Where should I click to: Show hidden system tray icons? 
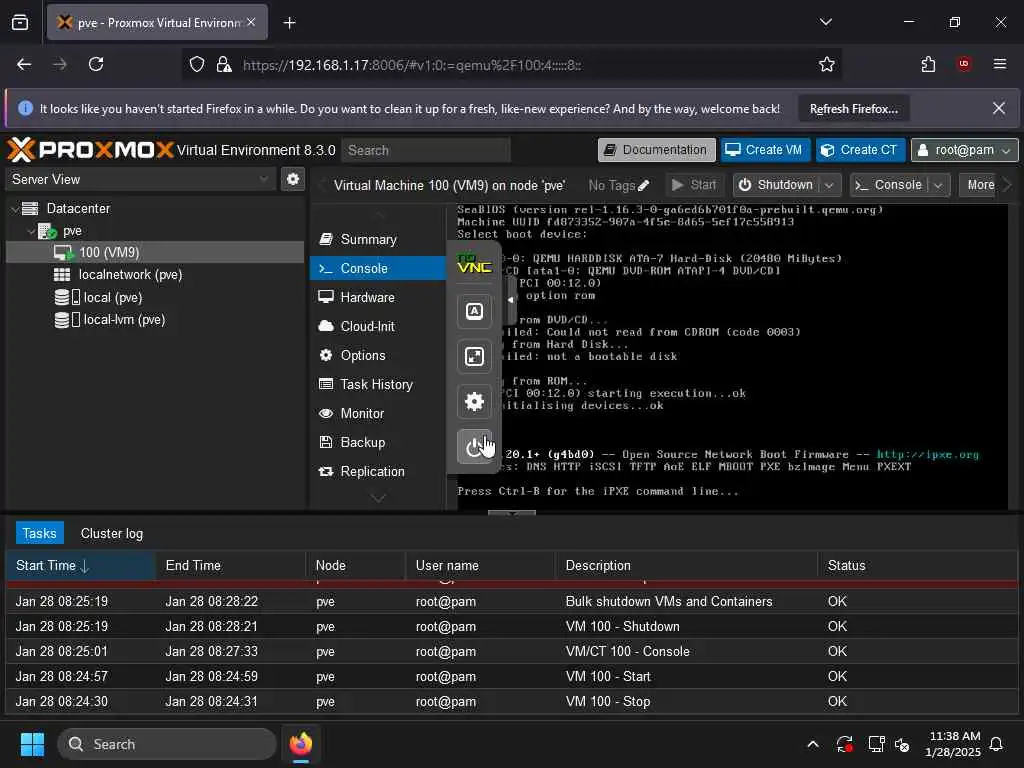click(812, 744)
